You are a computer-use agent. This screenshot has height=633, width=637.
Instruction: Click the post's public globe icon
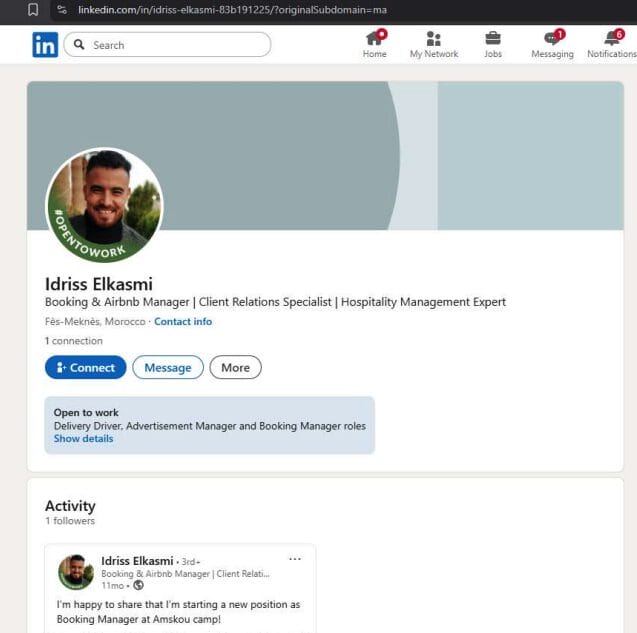[x=139, y=585]
